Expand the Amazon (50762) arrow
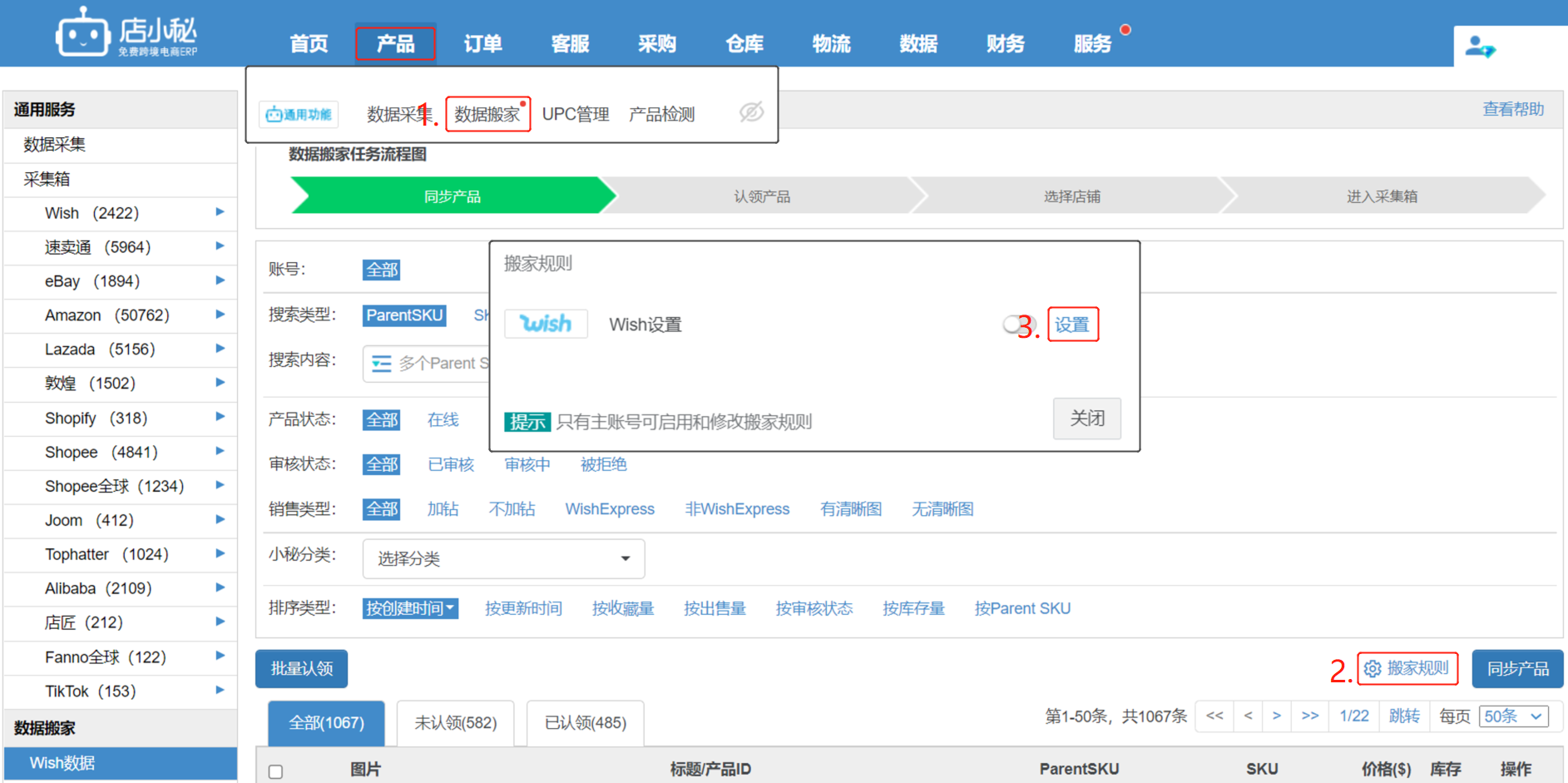 pyautogui.click(x=220, y=315)
